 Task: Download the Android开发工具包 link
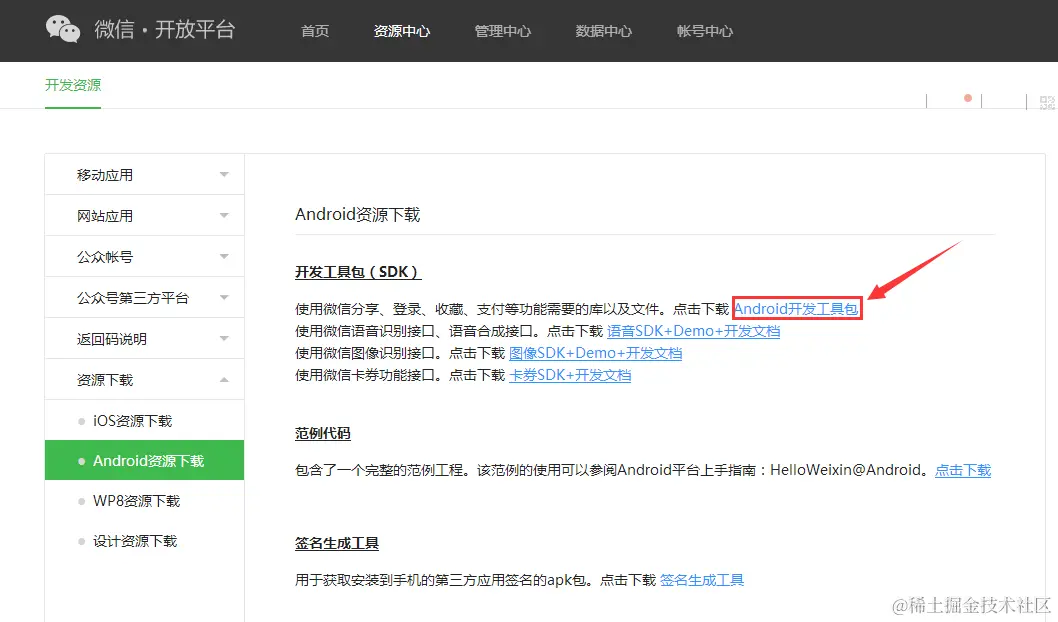796,309
